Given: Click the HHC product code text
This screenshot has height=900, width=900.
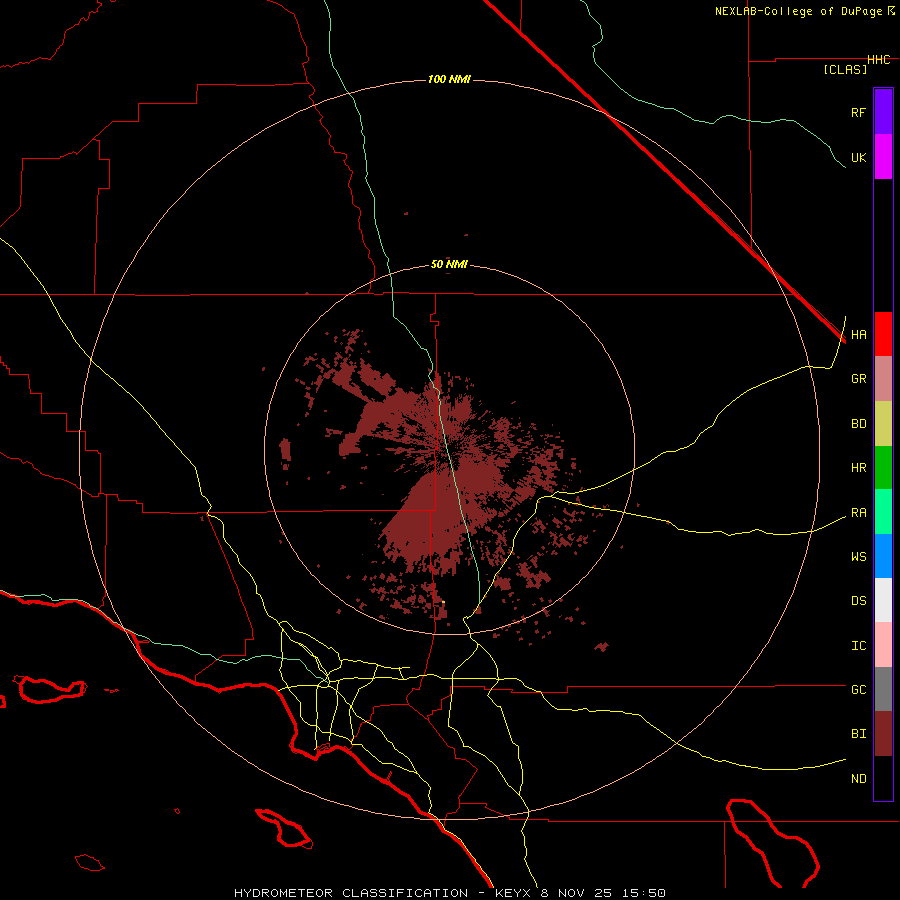Looking at the screenshot, I should tap(879, 60).
